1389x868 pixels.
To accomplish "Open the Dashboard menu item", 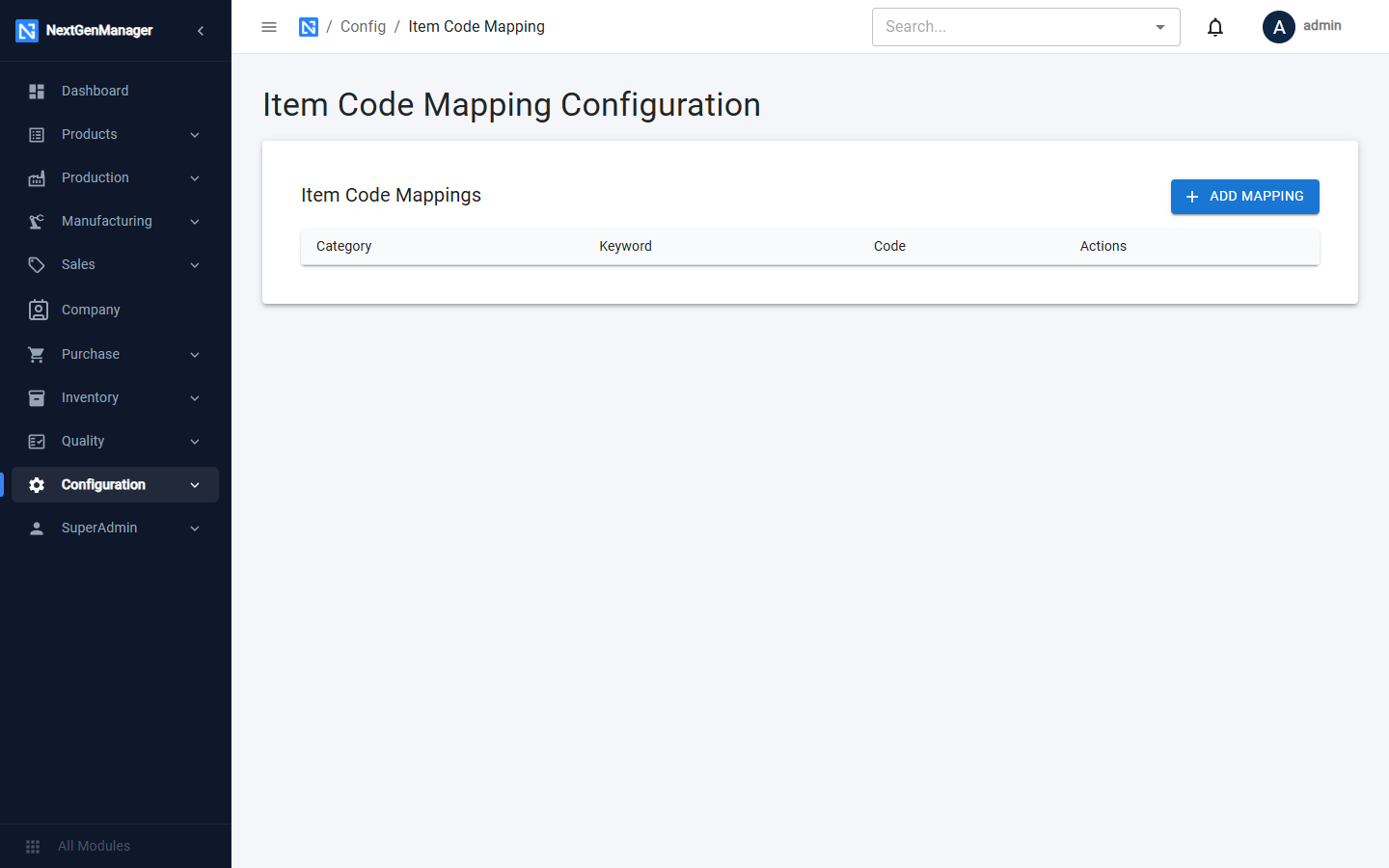I will [116, 91].
